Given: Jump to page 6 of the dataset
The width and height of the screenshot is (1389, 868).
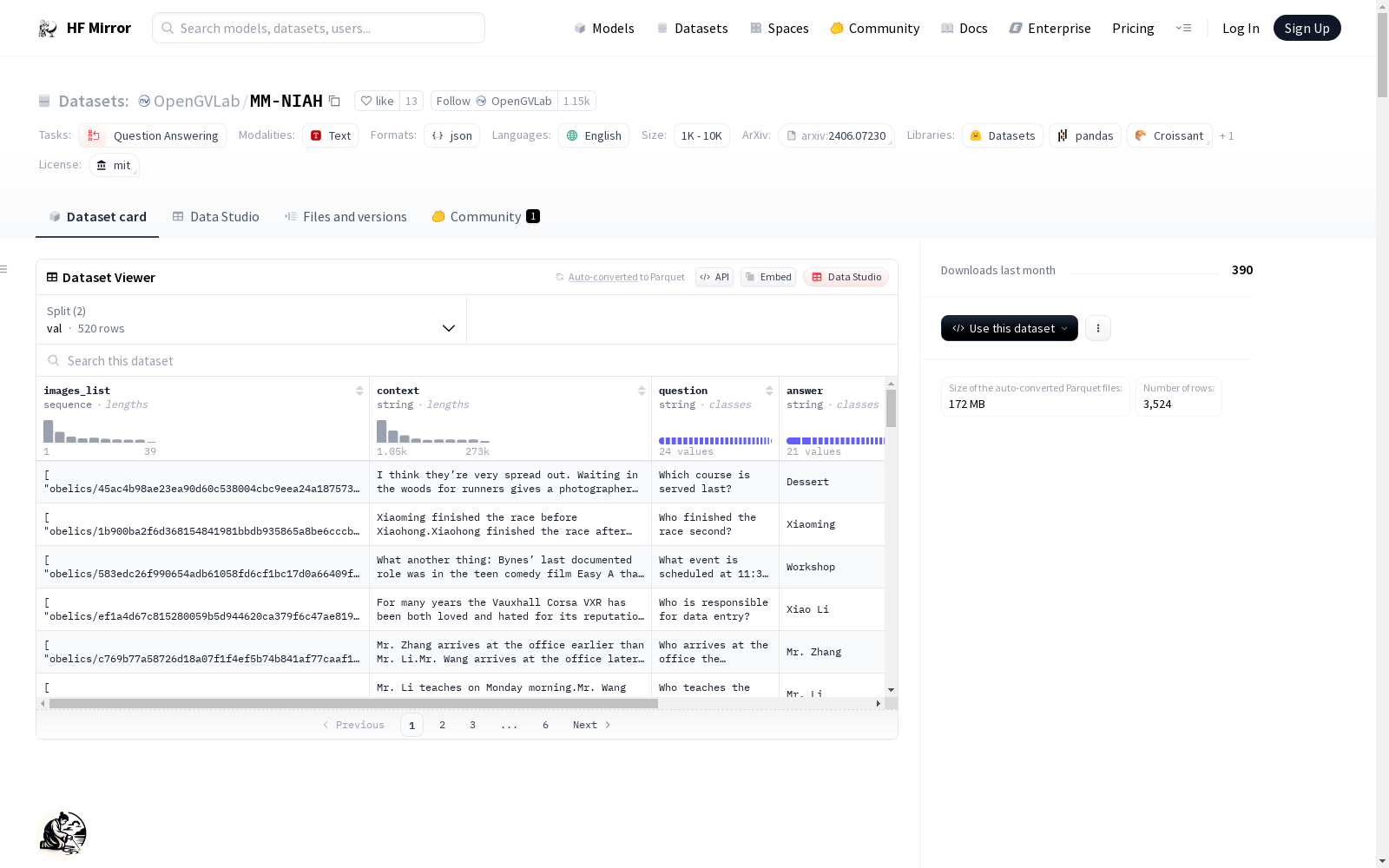Looking at the screenshot, I should [545, 725].
